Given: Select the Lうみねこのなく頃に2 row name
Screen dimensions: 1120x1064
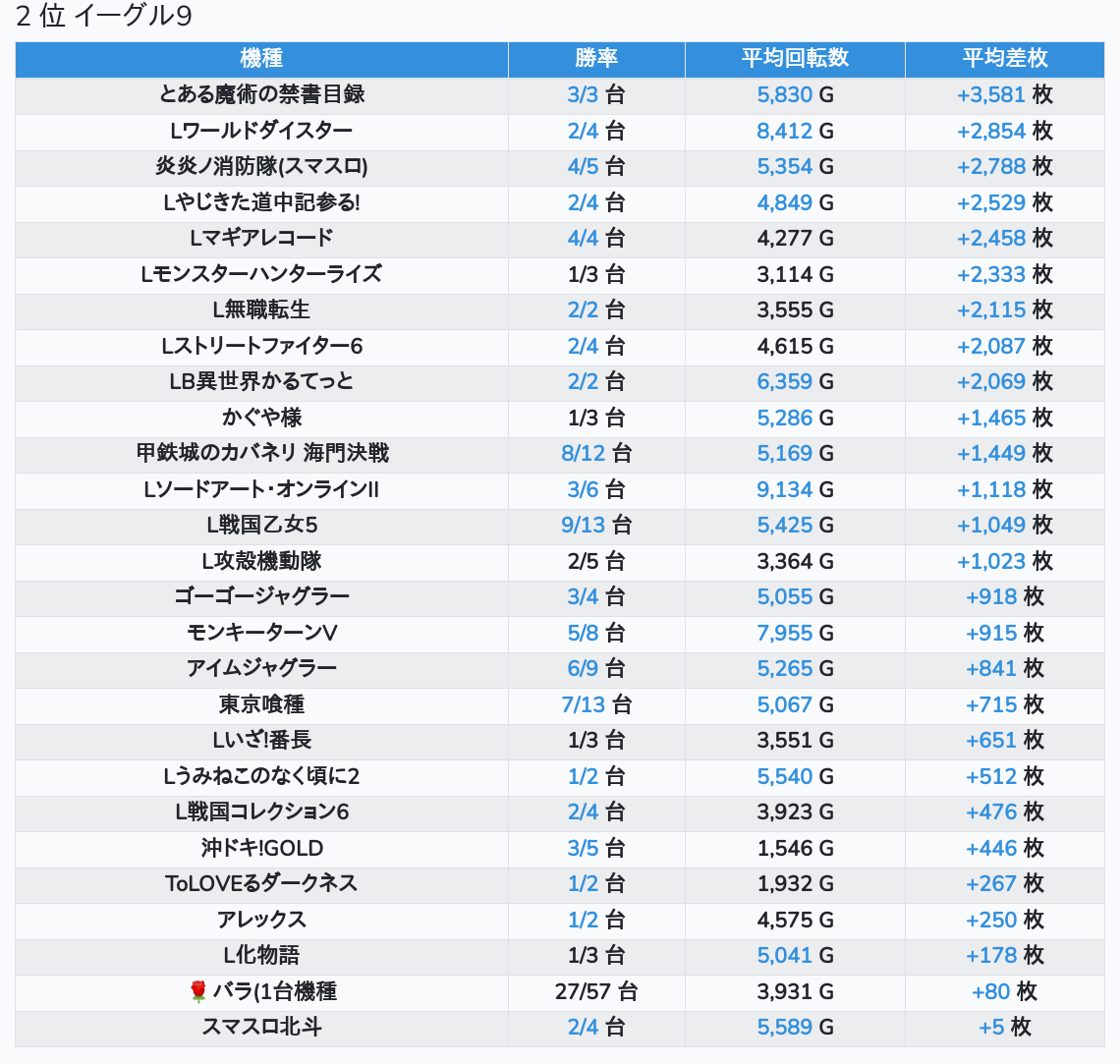Looking at the screenshot, I should (261, 777).
